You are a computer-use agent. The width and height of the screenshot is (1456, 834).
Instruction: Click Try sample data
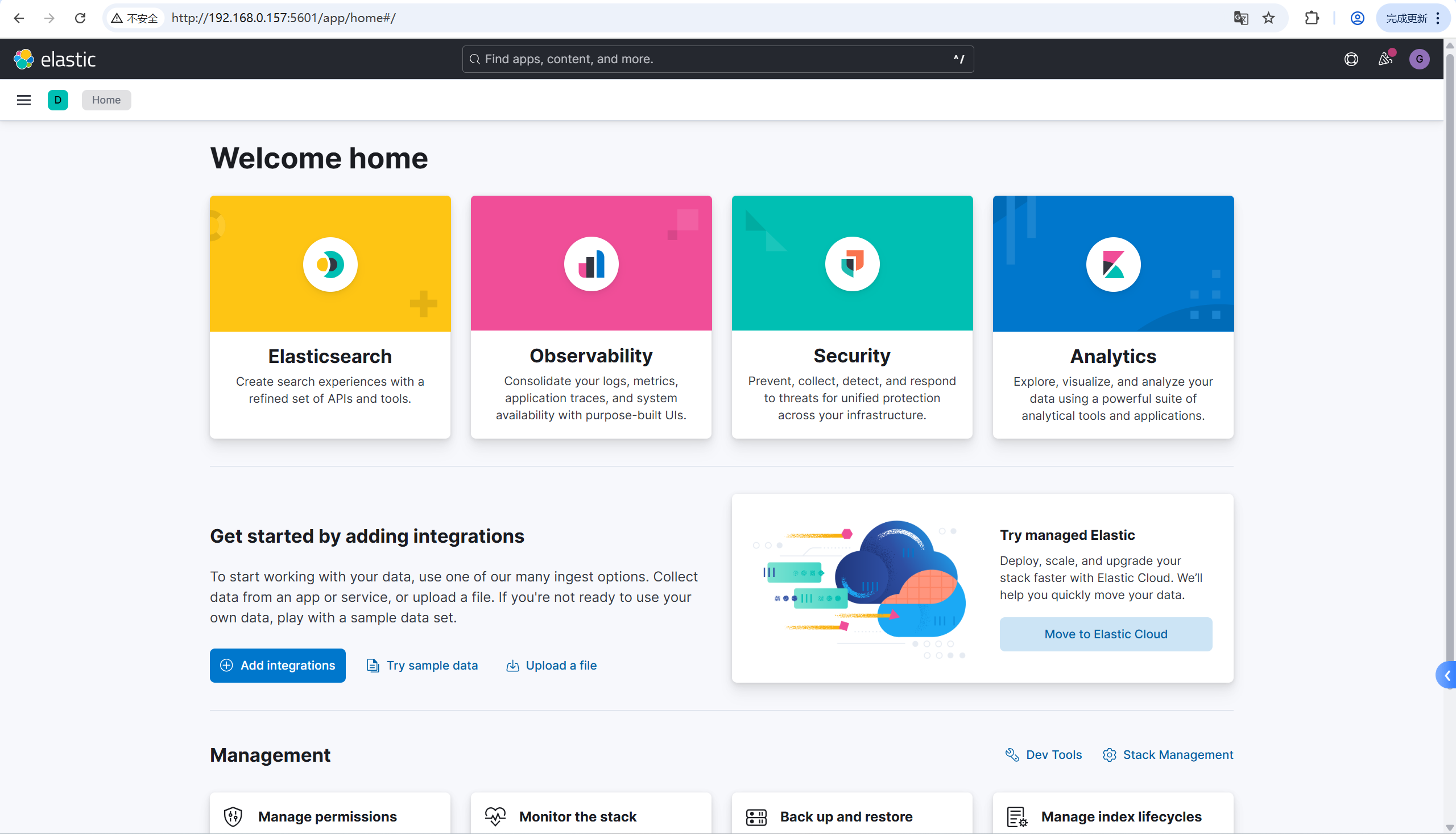pyautogui.click(x=422, y=665)
